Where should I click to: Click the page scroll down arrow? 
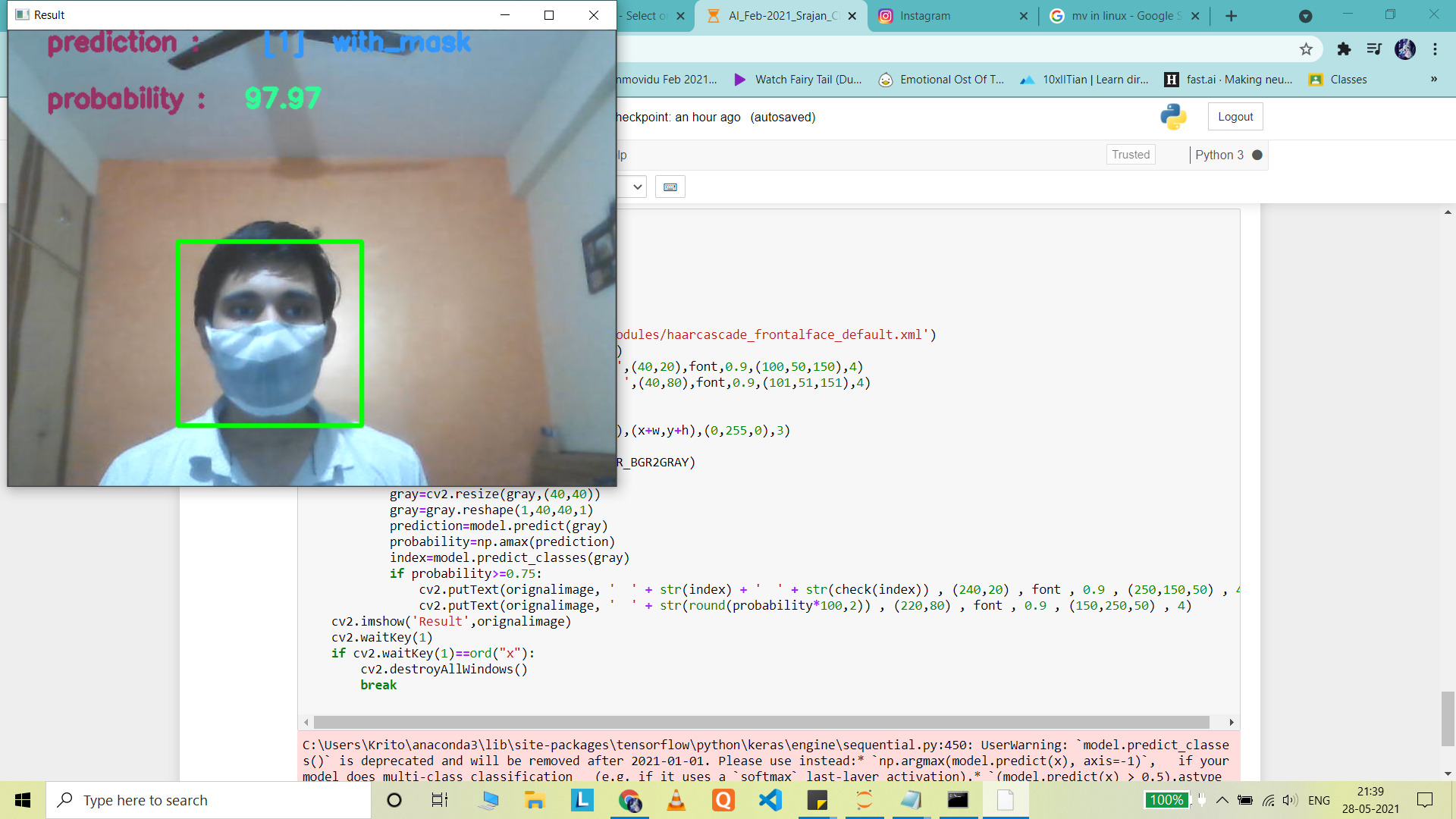[x=1448, y=773]
